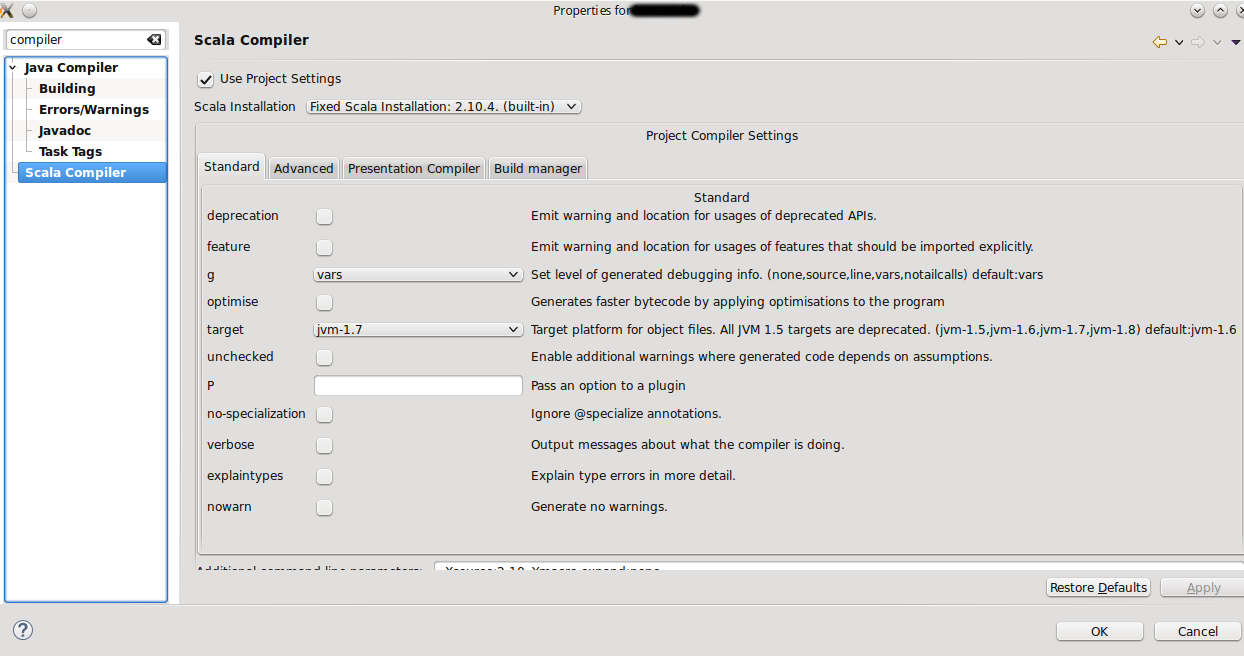Enable the feature warnings checkbox

coord(324,247)
